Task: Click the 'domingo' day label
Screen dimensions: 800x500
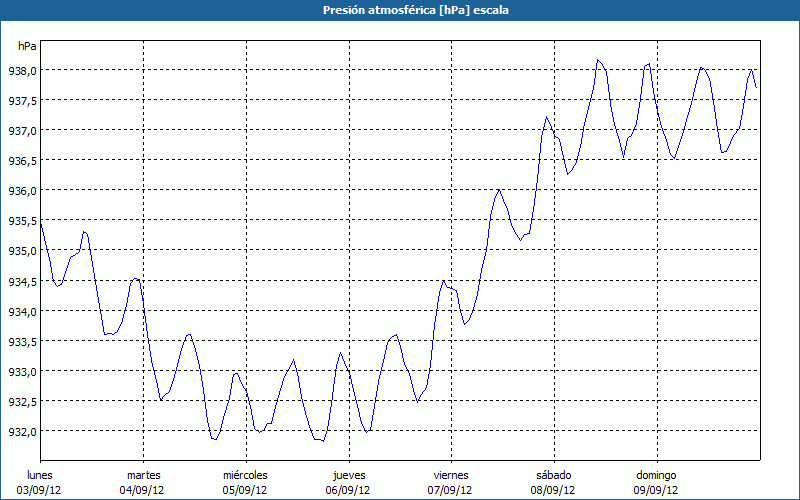Action: click(656, 475)
